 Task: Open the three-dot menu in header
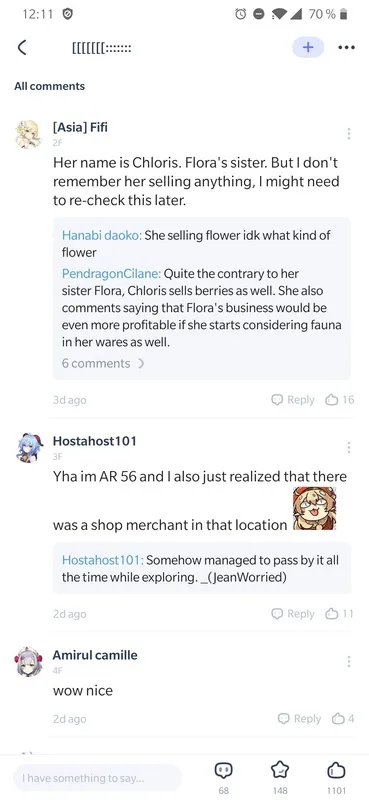click(x=347, y=47)
